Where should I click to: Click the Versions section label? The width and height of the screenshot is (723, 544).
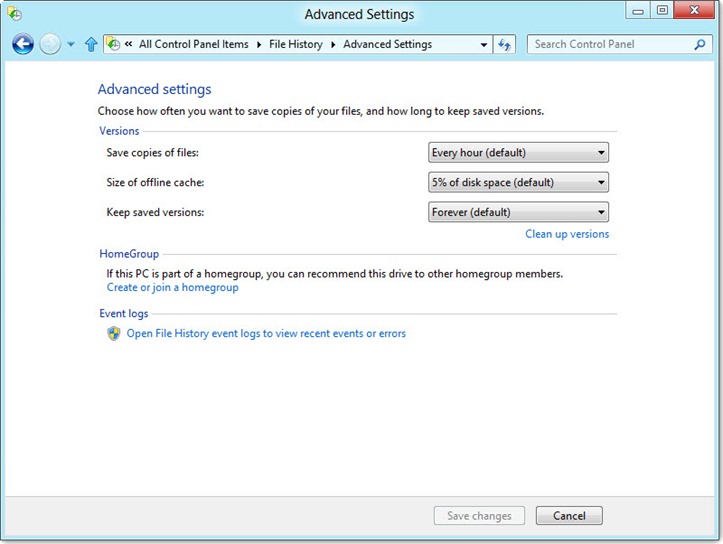[x=119, y=131]
